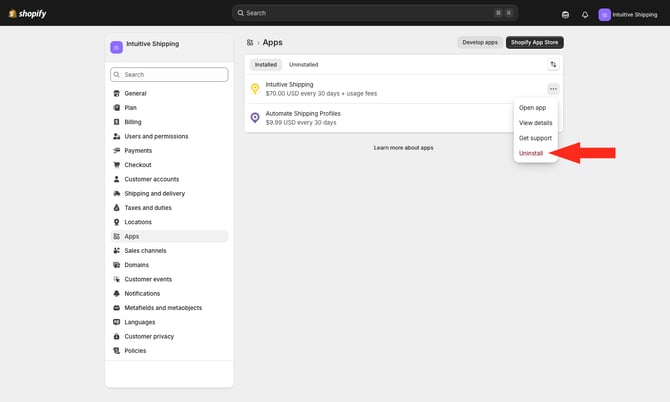
Task: Click the Customer accounts person icon
Action: pyautogui.click(x=116, y=179)
